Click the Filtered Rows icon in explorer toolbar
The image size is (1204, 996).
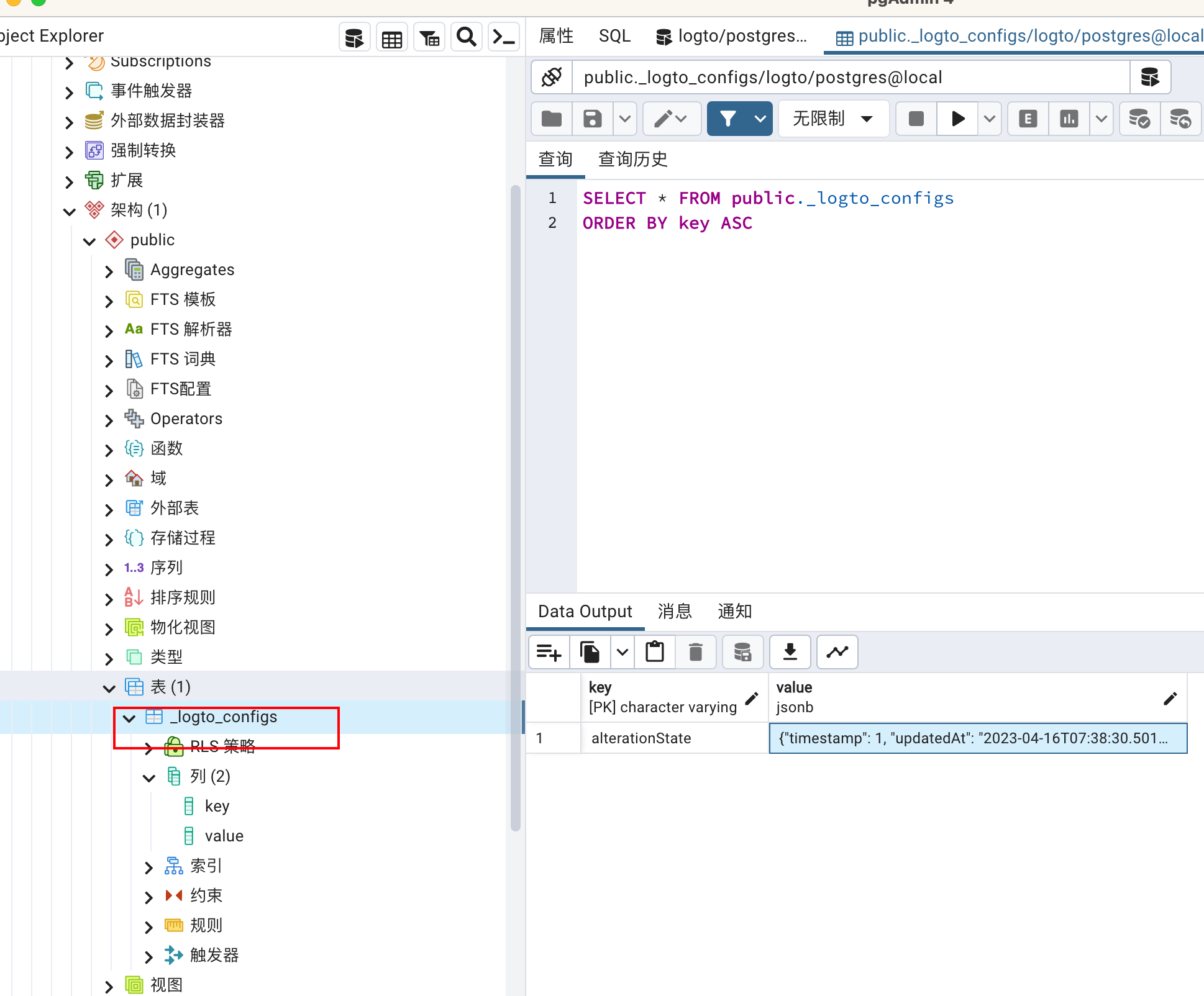429,38
